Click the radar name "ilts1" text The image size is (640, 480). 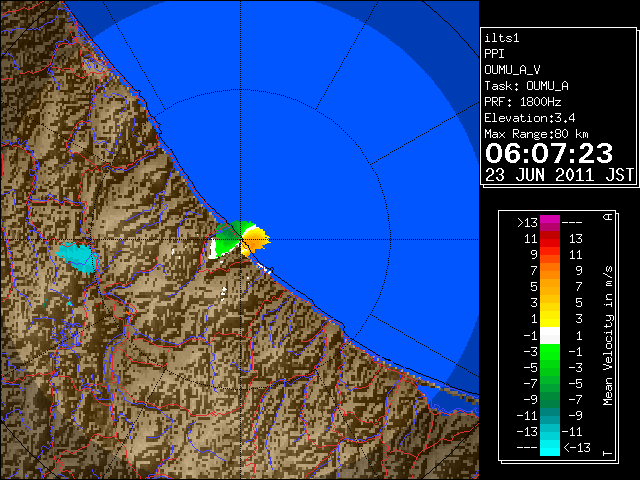pos(502,38)
